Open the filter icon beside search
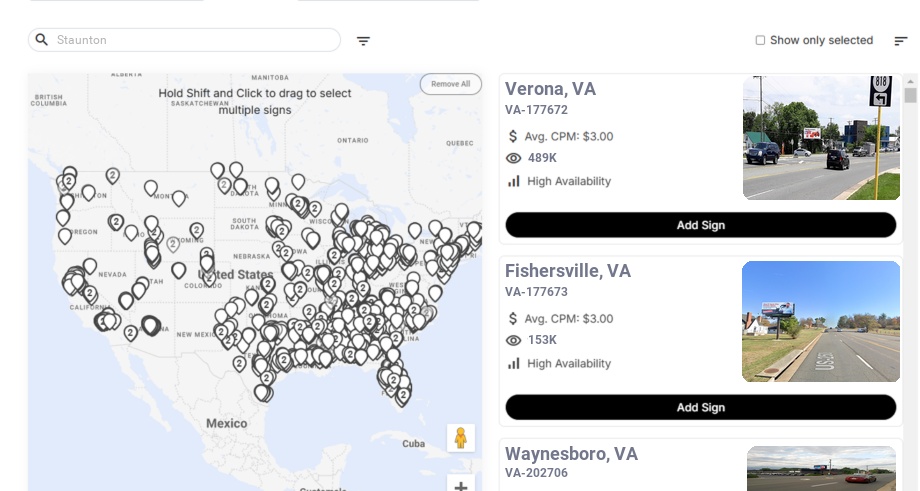 pyautogui.click(x=363, y=41)
